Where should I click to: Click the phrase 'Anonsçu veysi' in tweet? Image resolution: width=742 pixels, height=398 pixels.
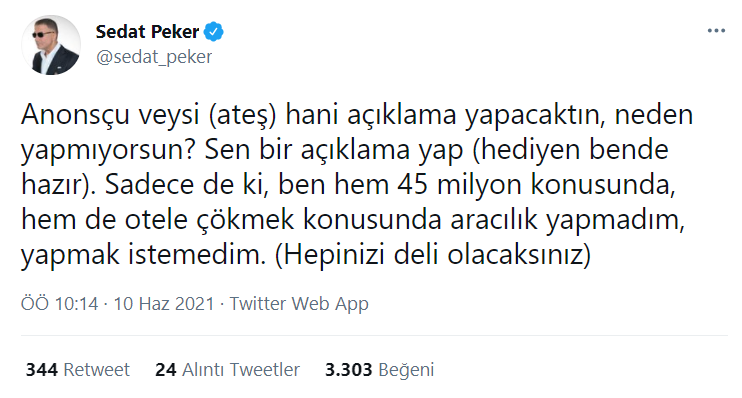pyautogui.click(x=110, y=115)
